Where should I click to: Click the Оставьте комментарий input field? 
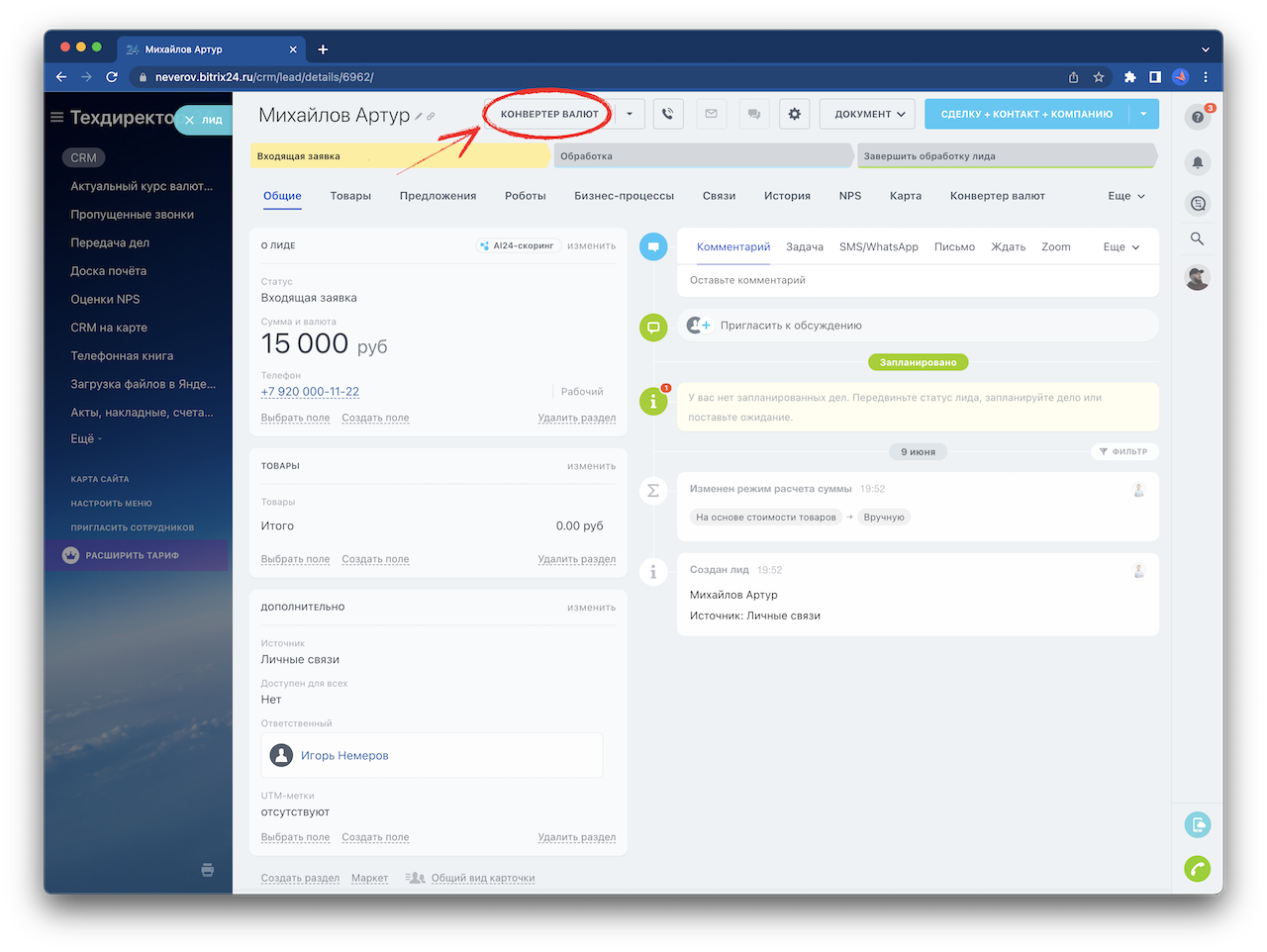(917, 280)
